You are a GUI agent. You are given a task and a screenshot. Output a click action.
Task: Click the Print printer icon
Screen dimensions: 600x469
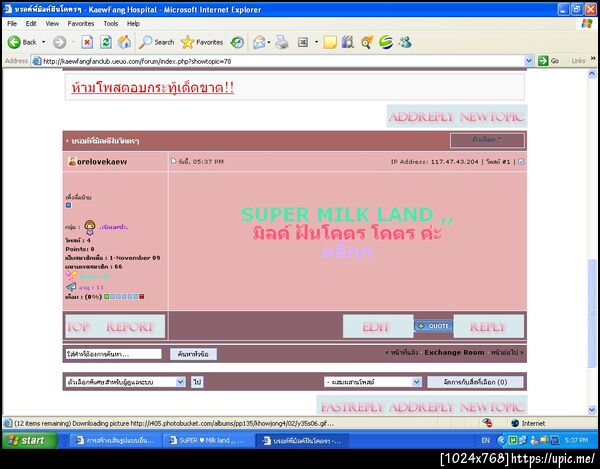pos(282,42)
